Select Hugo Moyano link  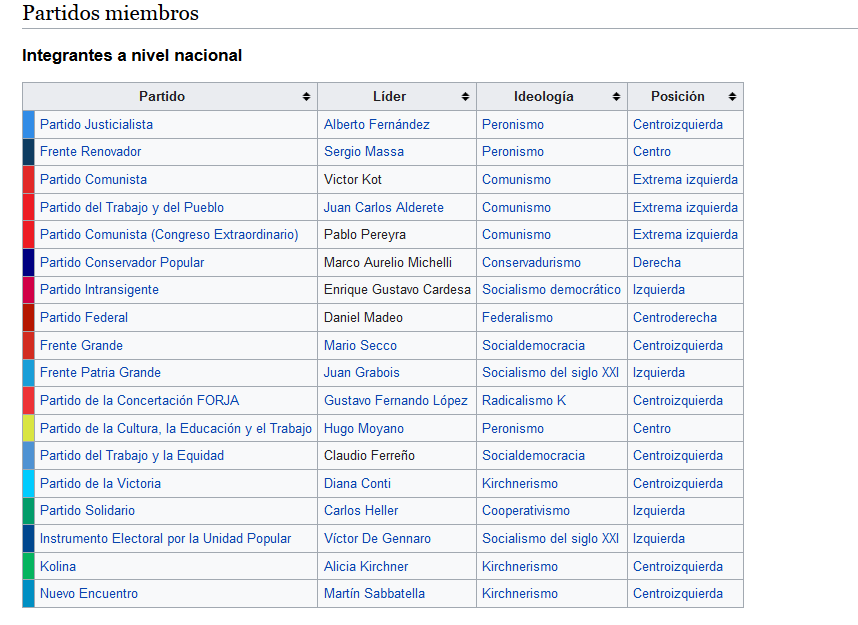(364, 428)
